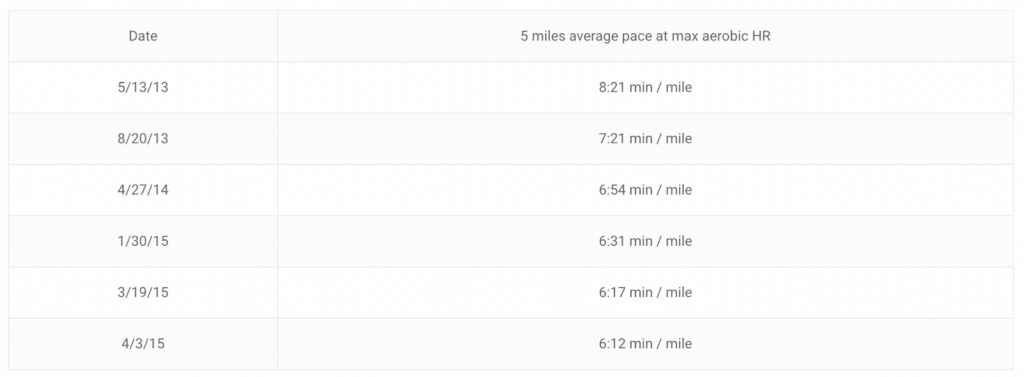
Task: Select the 6:54 min / mile cell
Action: [645, 190]
